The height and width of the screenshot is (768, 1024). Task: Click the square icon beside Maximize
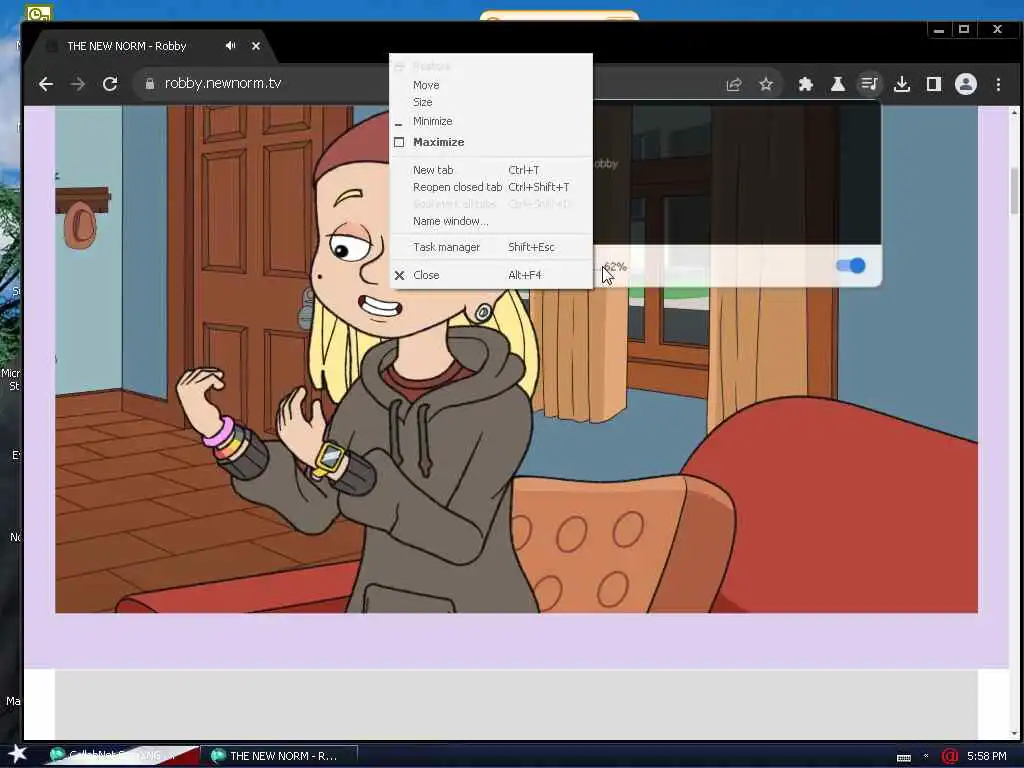(x=399, y=142)
